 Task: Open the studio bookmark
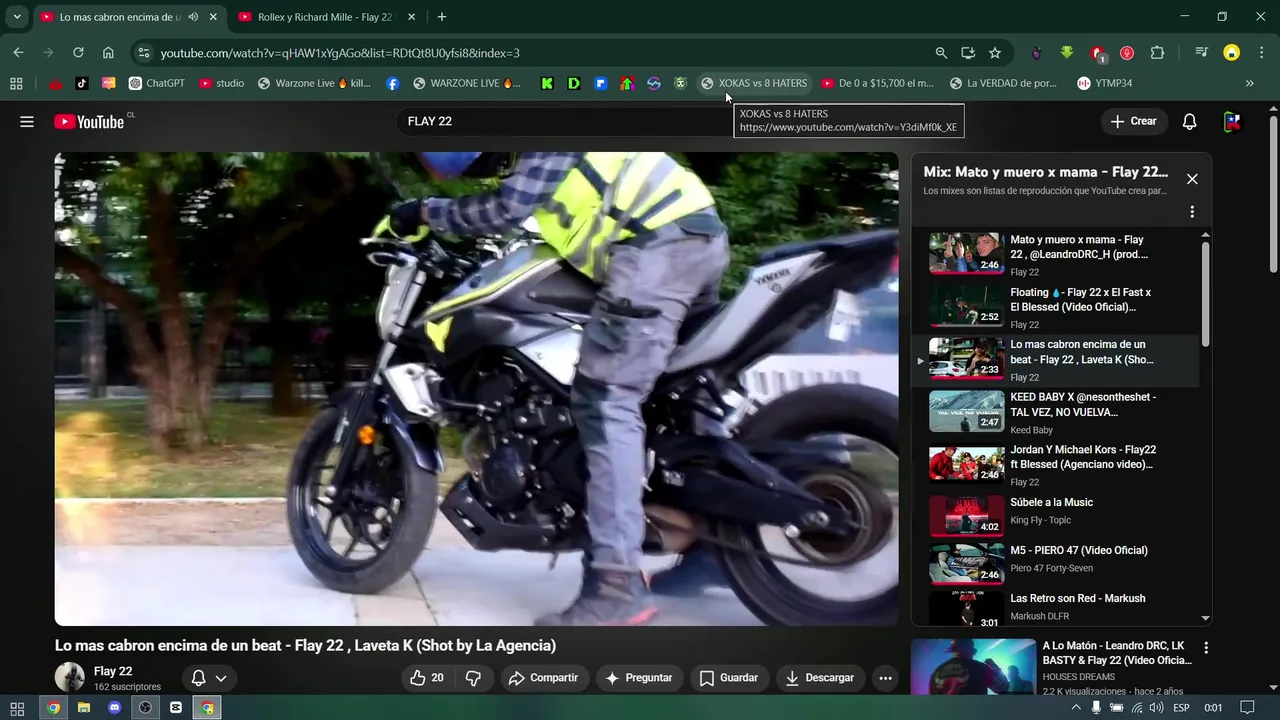click(x=222, y=83)
